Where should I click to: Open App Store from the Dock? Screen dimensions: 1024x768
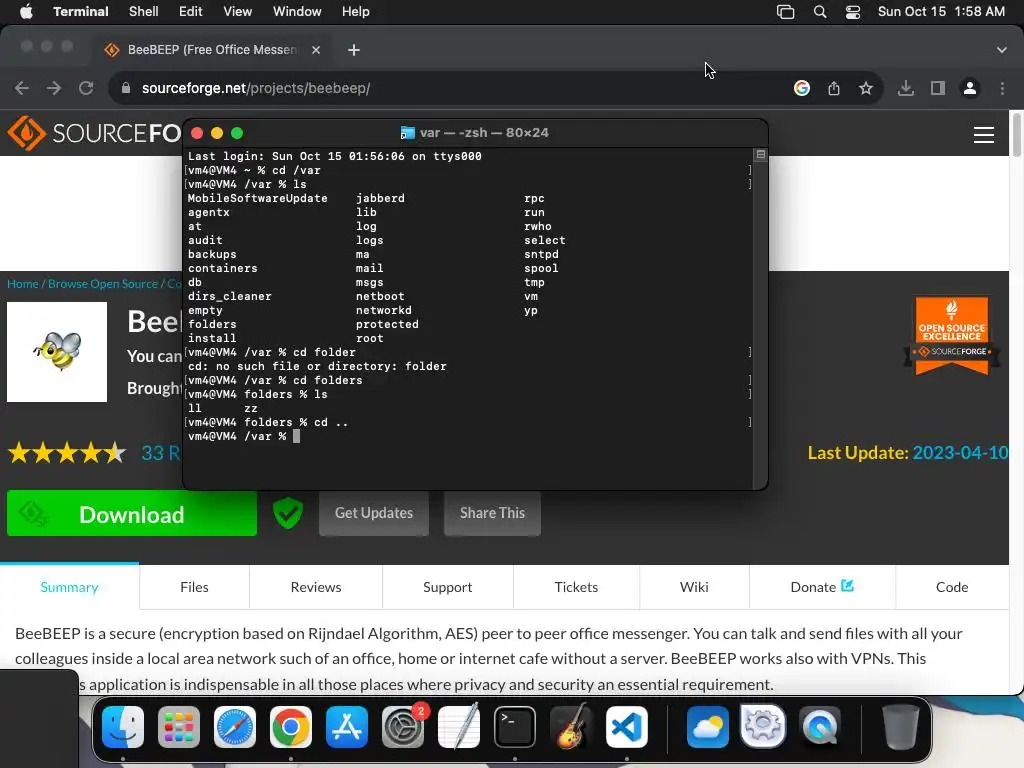347,727
